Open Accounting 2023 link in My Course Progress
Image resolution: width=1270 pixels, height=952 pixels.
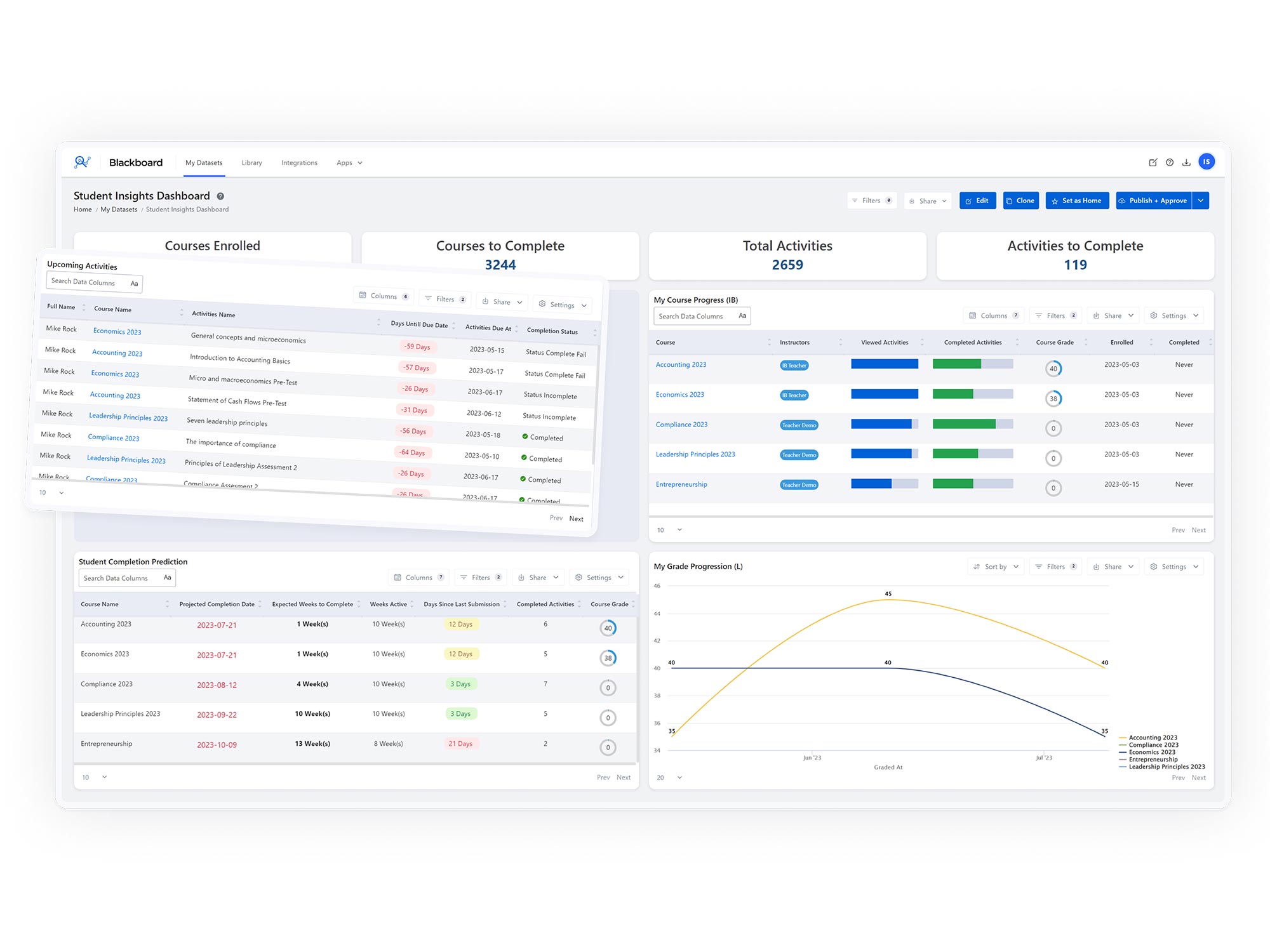pos(681,365)
